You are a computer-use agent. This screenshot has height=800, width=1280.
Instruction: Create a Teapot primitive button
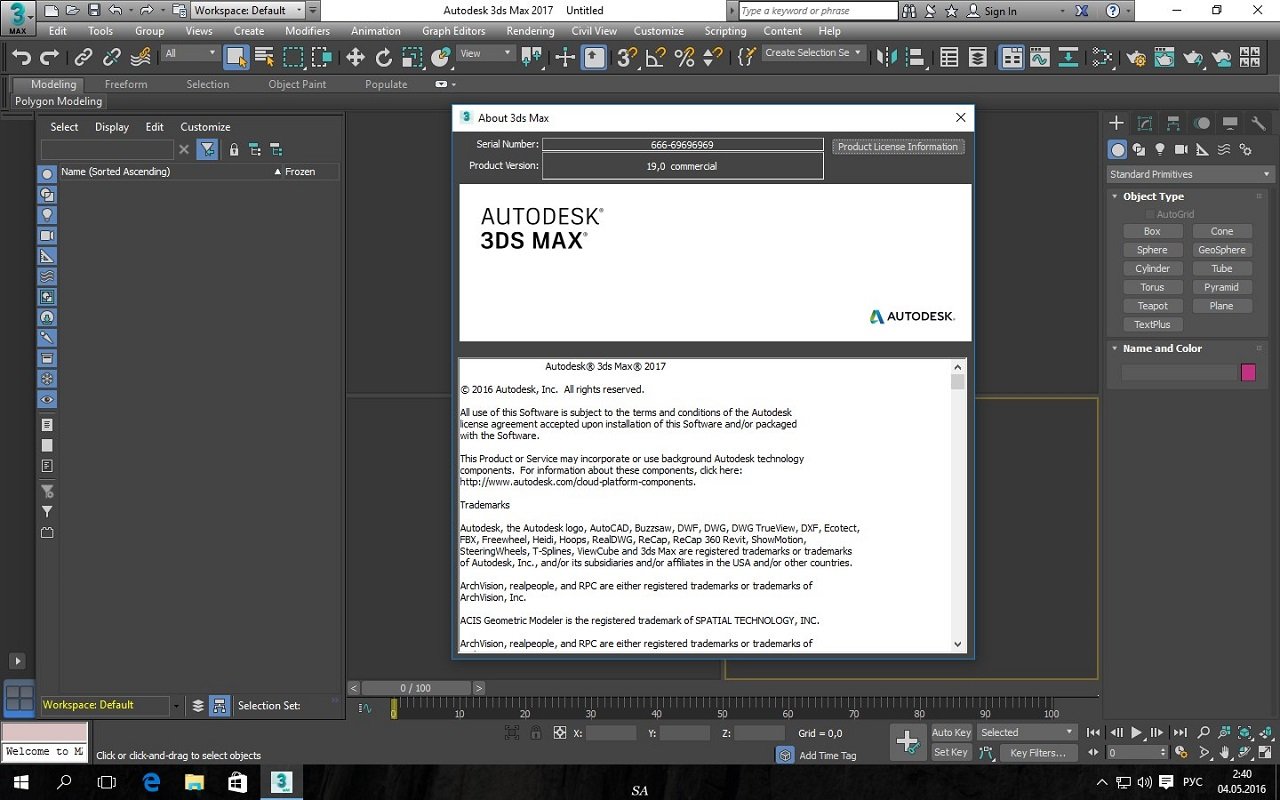click(1152, 306)
